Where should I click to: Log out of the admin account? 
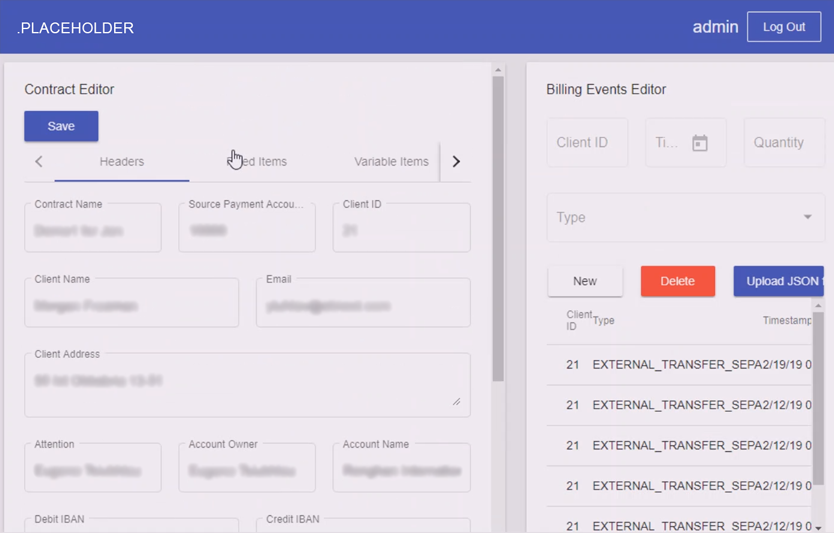[783, 27]
